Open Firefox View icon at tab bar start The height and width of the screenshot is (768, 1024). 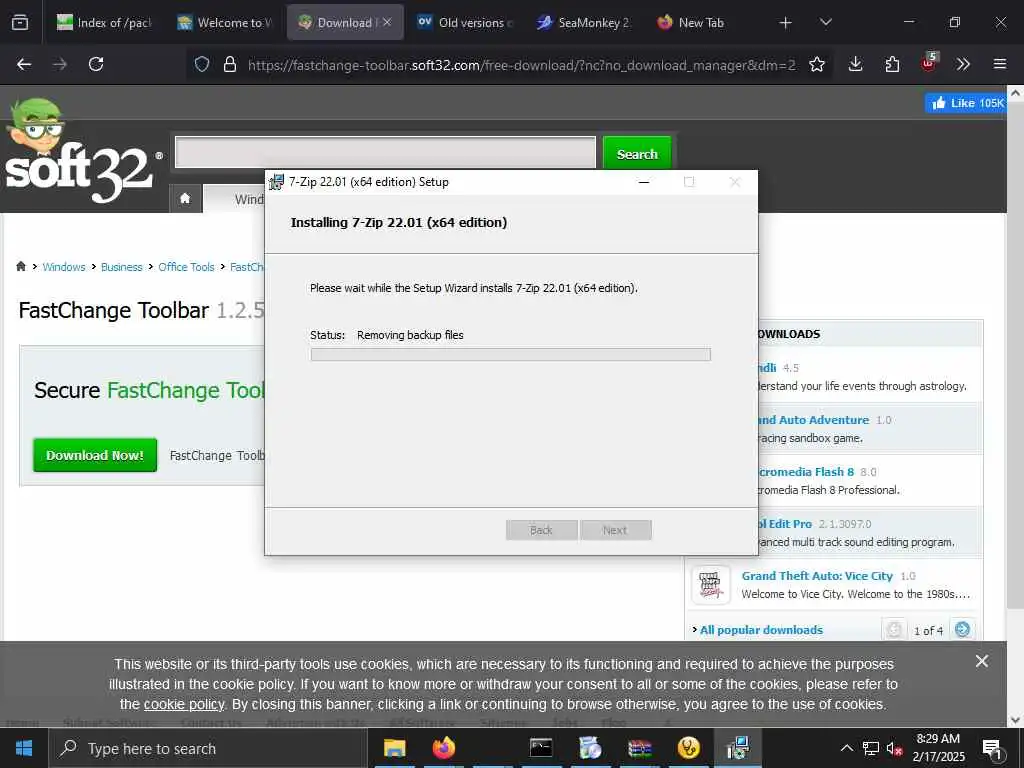pyautogui.click(x=20, y=22)
